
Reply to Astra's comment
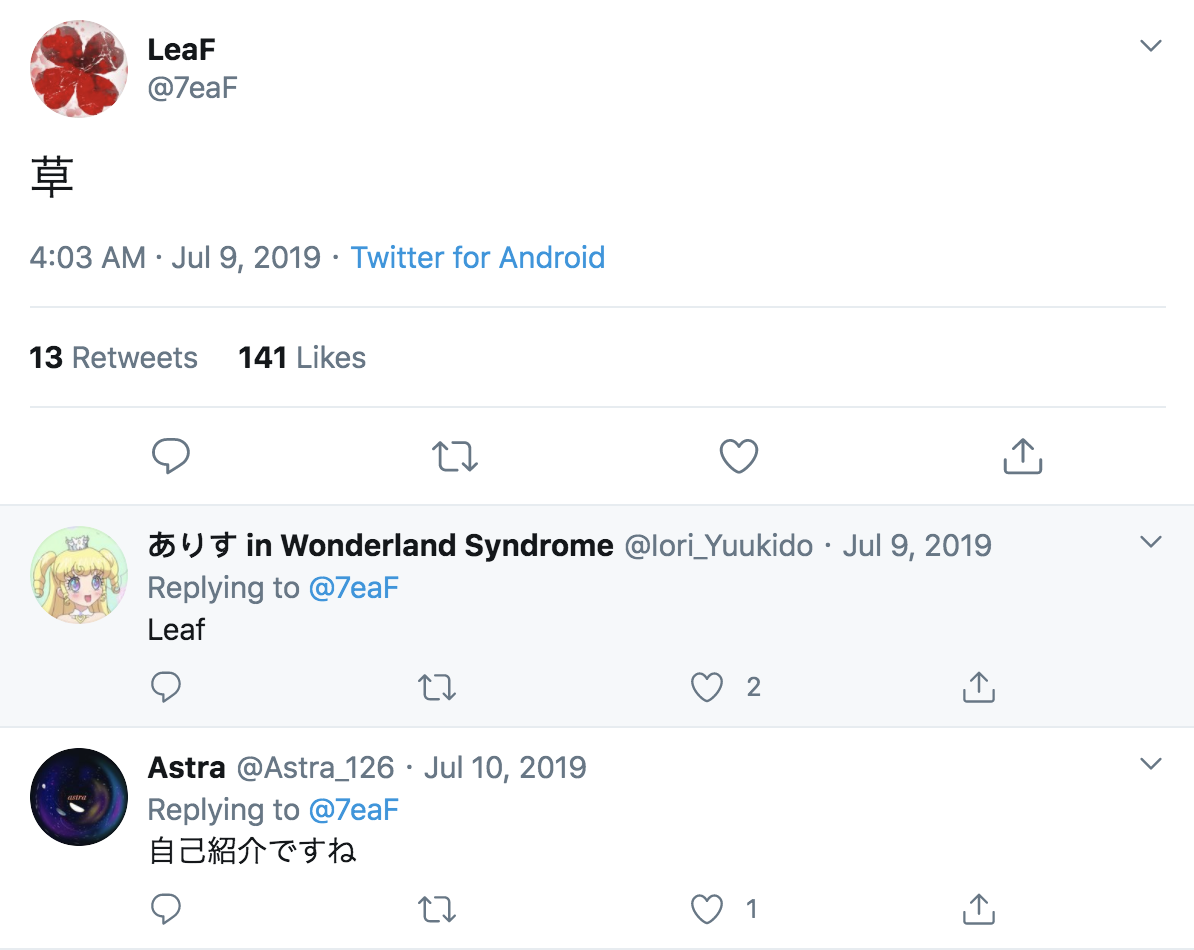(x=166, y=909)
